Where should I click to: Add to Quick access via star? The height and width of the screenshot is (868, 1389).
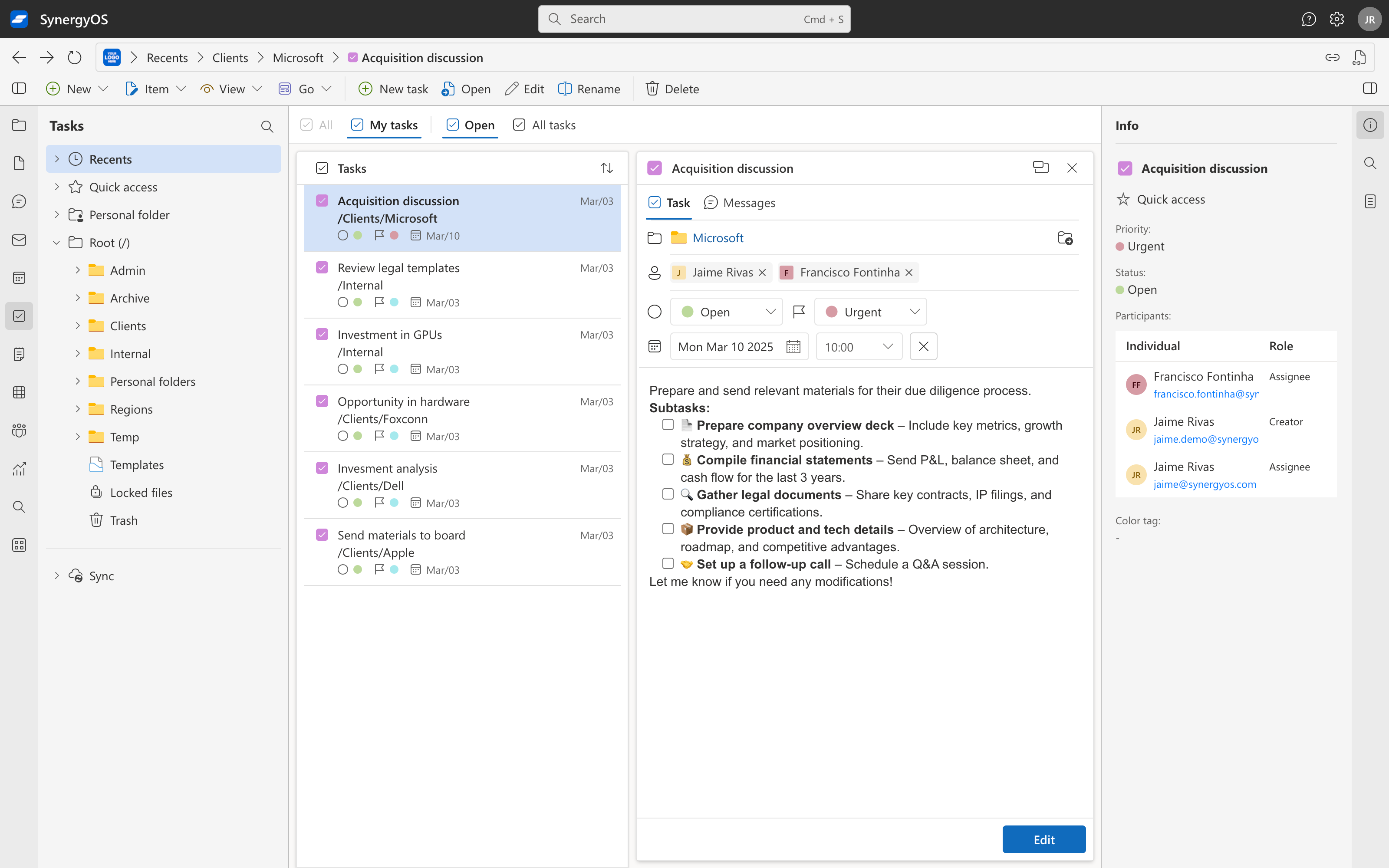1123,199
